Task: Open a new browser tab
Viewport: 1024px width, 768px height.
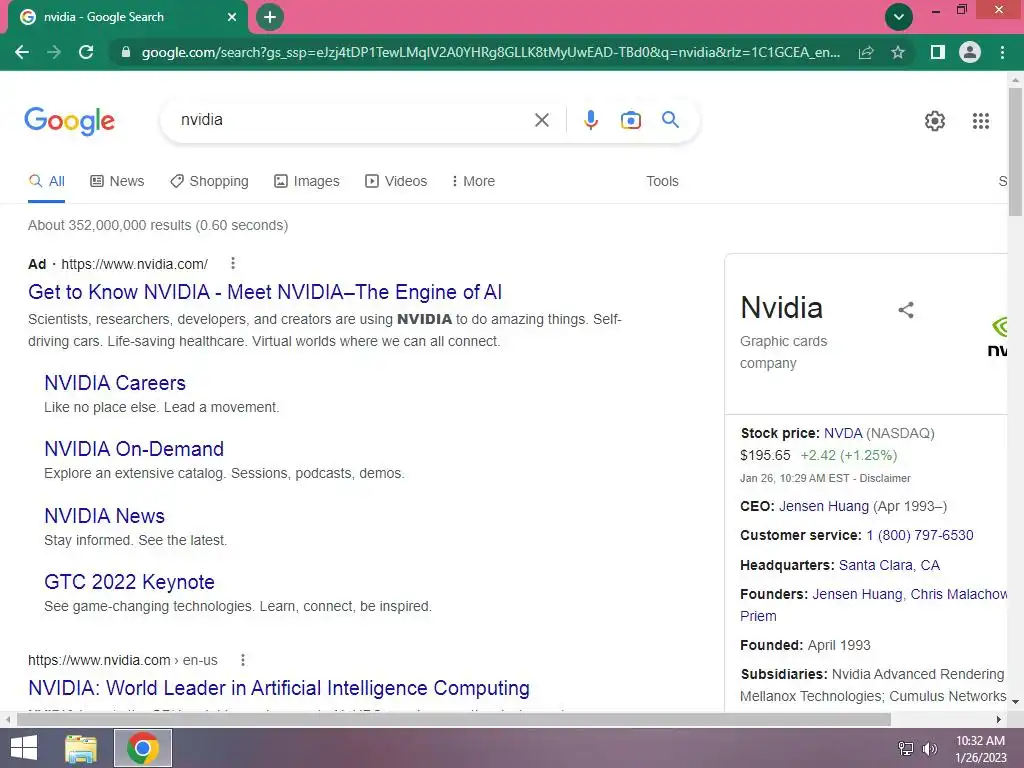Action: tap(270, 17)
